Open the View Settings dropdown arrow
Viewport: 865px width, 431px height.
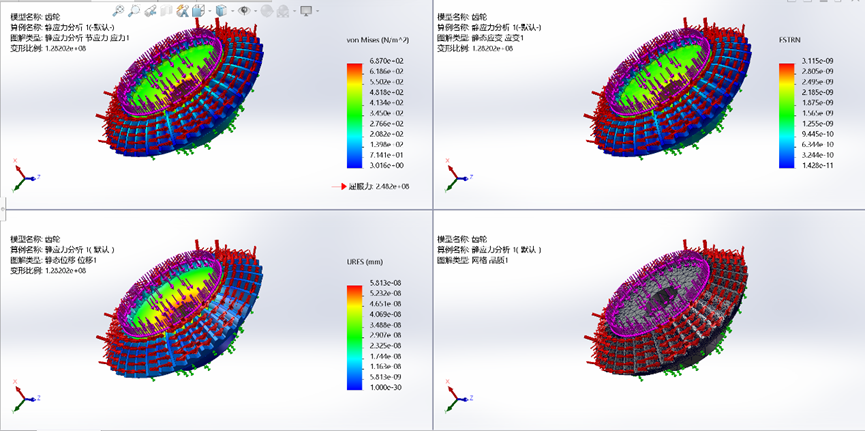coord(317,12)
